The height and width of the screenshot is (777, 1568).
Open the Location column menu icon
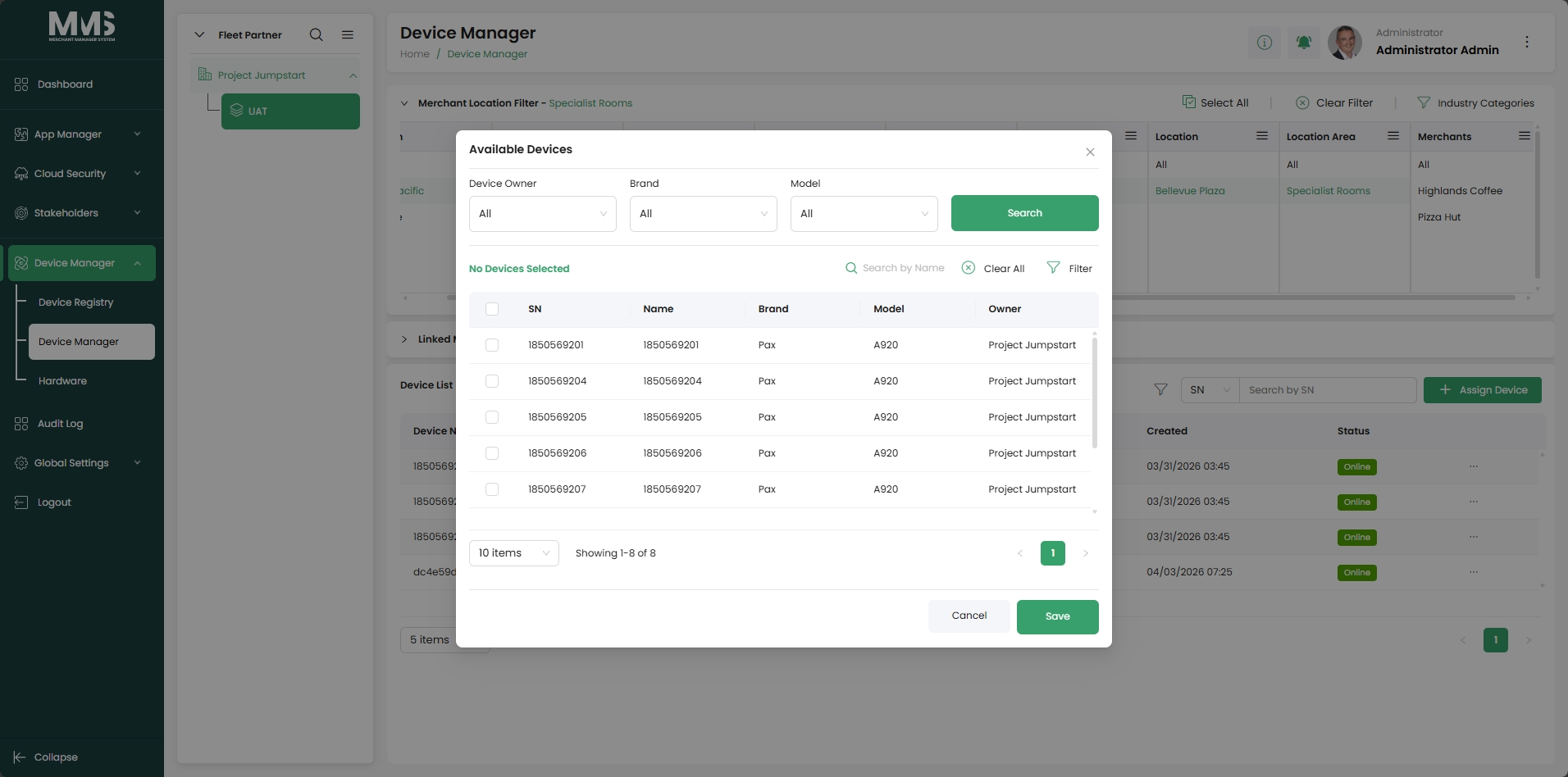pyautogui.click(x=1262, y=136)
